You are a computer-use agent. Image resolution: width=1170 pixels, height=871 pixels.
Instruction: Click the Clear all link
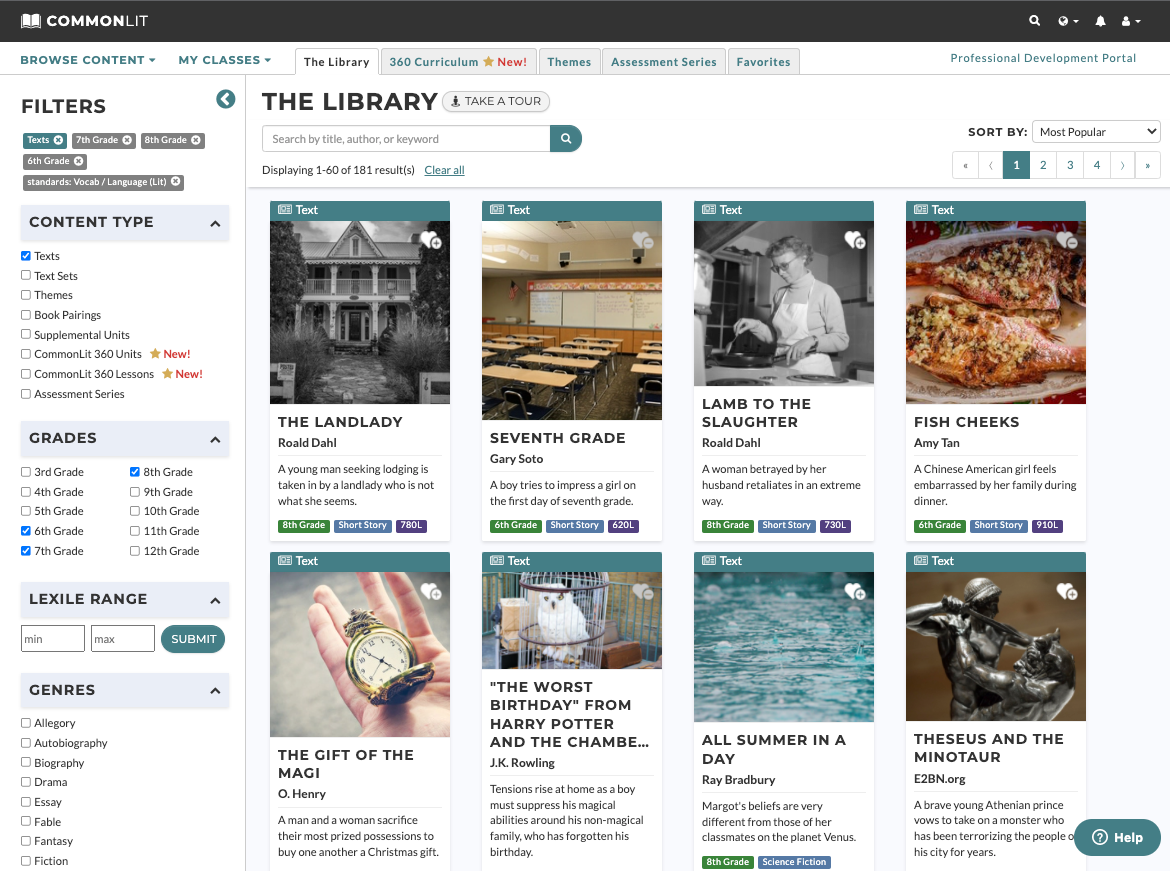click(x=444, y=170)
